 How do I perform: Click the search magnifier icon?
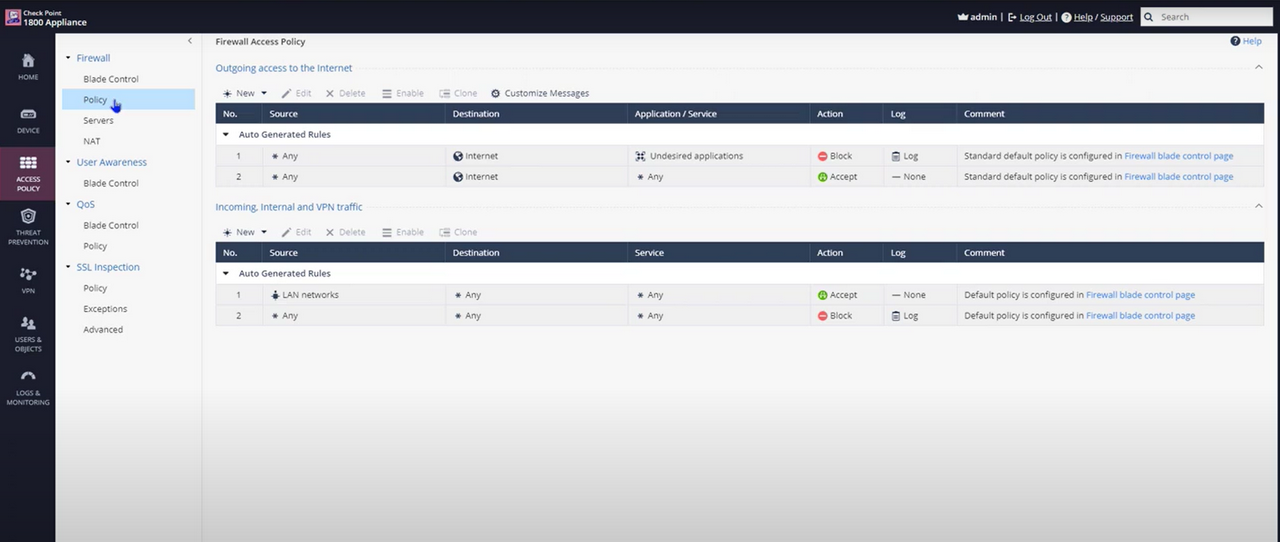point(1149,17)
